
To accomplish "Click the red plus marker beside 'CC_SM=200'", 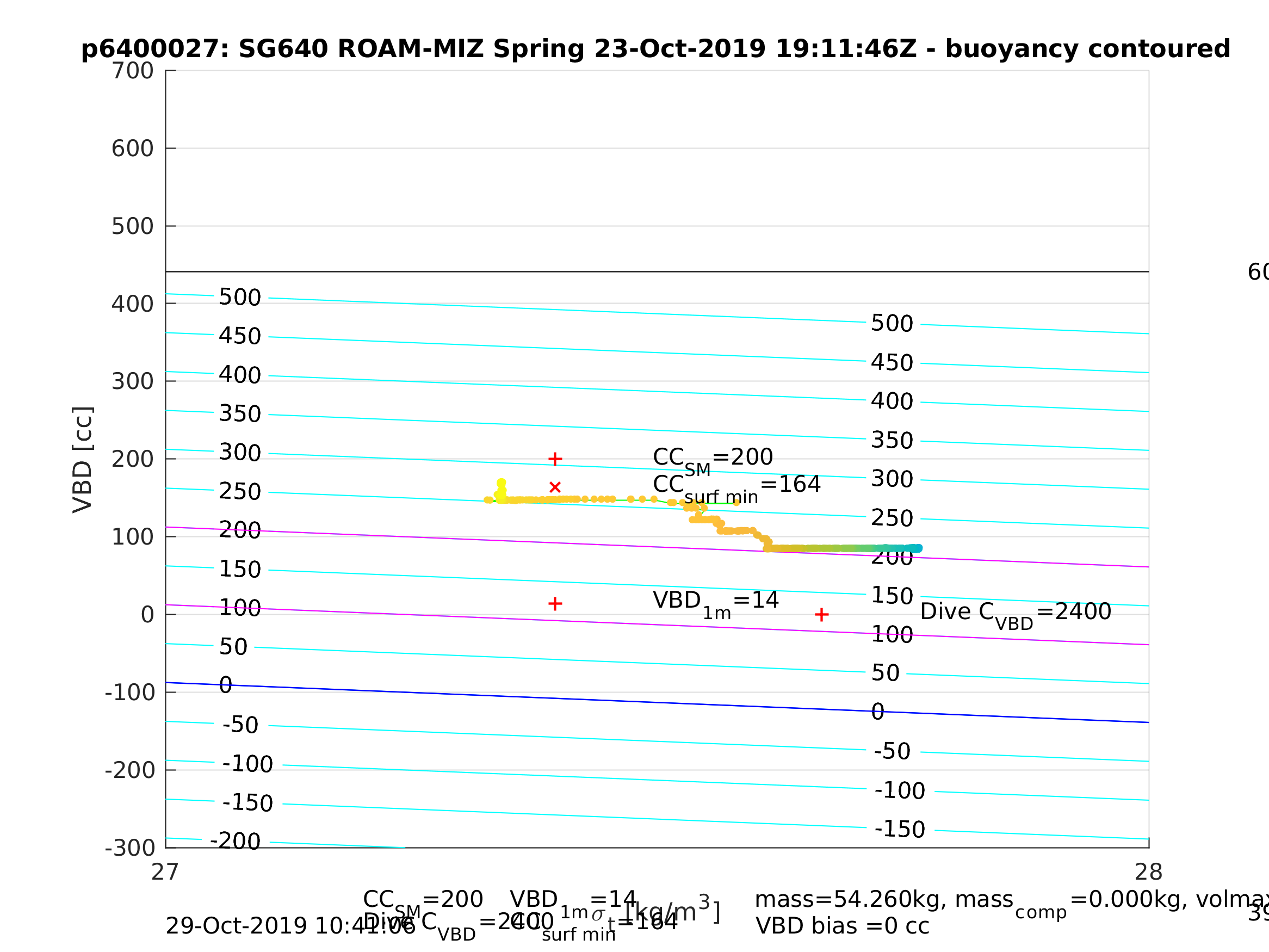I will 555,459.
